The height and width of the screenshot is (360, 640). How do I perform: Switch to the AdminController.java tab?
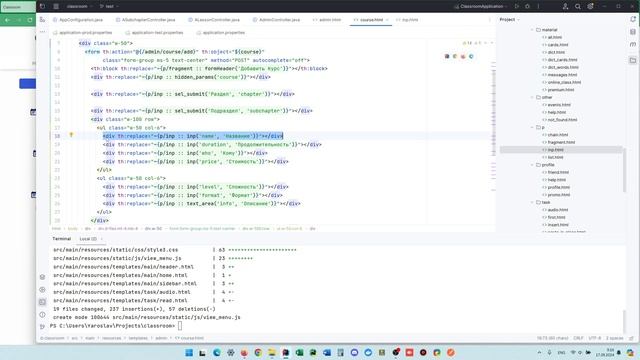point(276,20)
